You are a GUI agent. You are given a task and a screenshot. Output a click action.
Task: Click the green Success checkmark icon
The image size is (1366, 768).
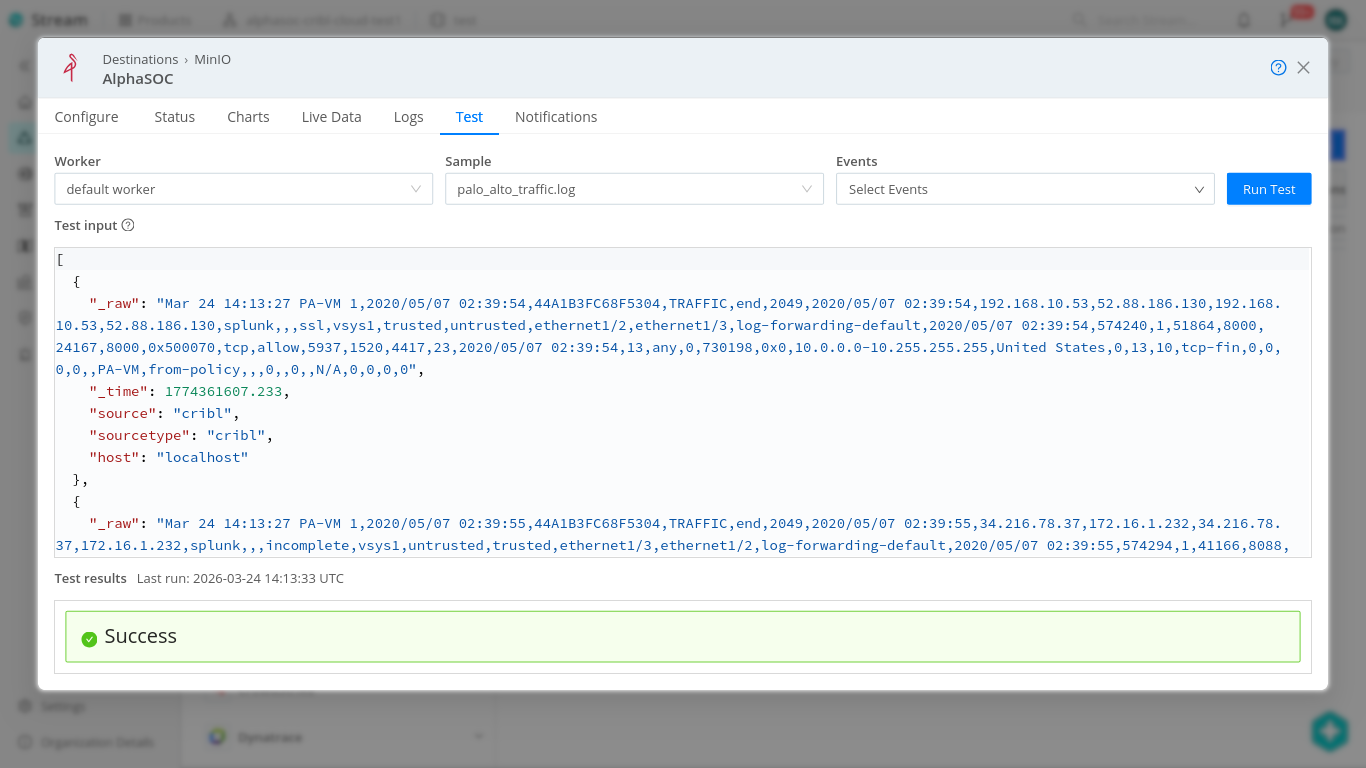[x=89, y=638]
